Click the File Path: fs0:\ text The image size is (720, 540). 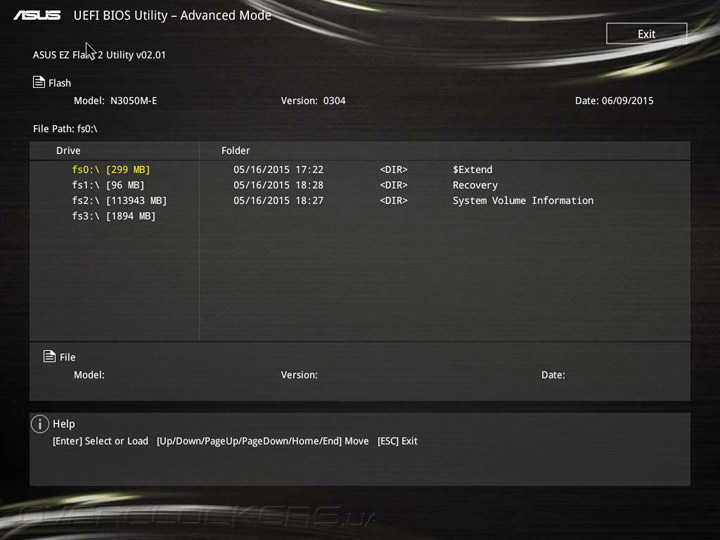[x=65, y=129]
